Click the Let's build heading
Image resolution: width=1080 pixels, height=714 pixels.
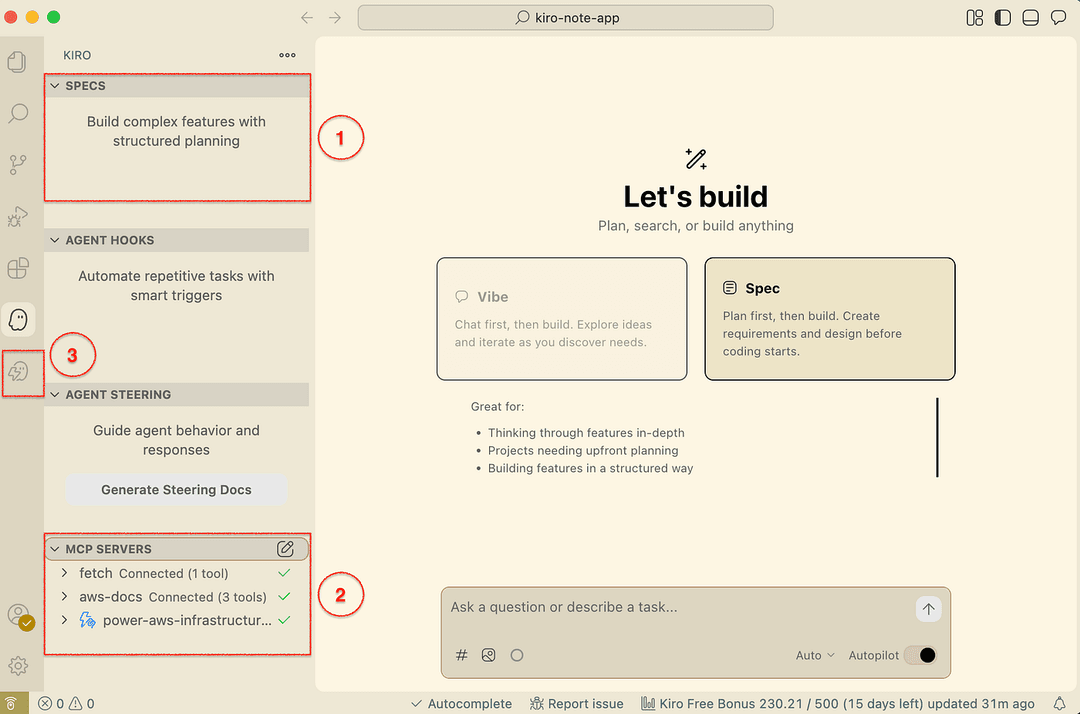[696, 197]
